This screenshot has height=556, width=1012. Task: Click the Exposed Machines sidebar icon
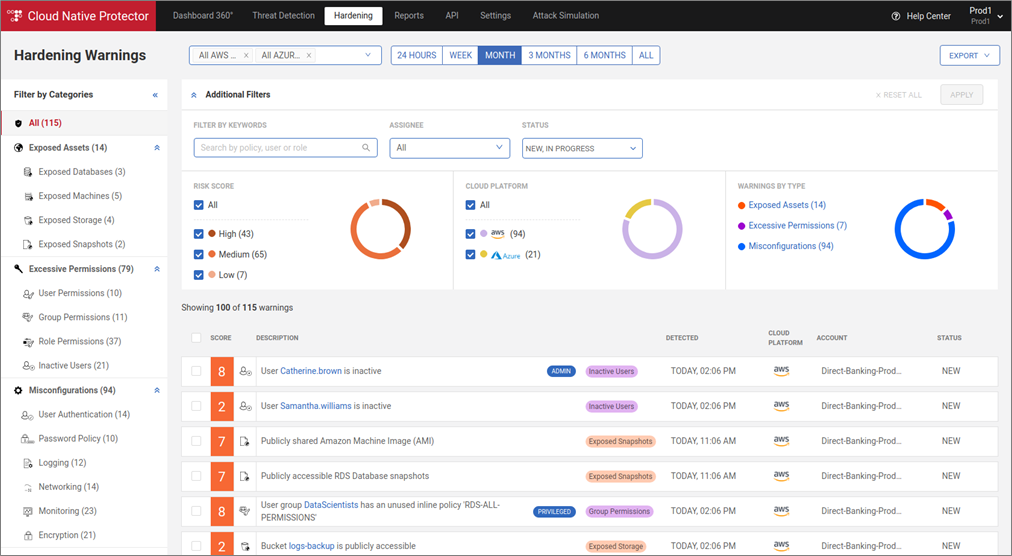(x=28, y=196)
